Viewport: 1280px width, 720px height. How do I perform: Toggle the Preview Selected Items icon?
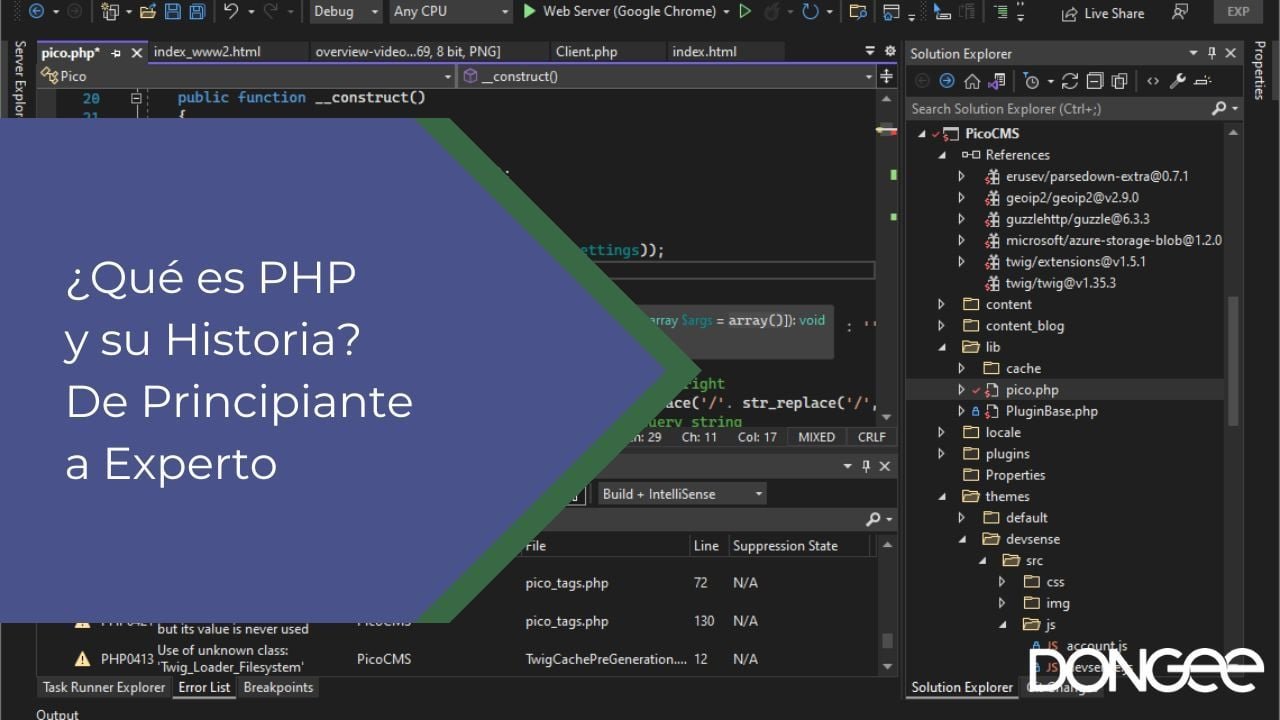coord(1203,81)
